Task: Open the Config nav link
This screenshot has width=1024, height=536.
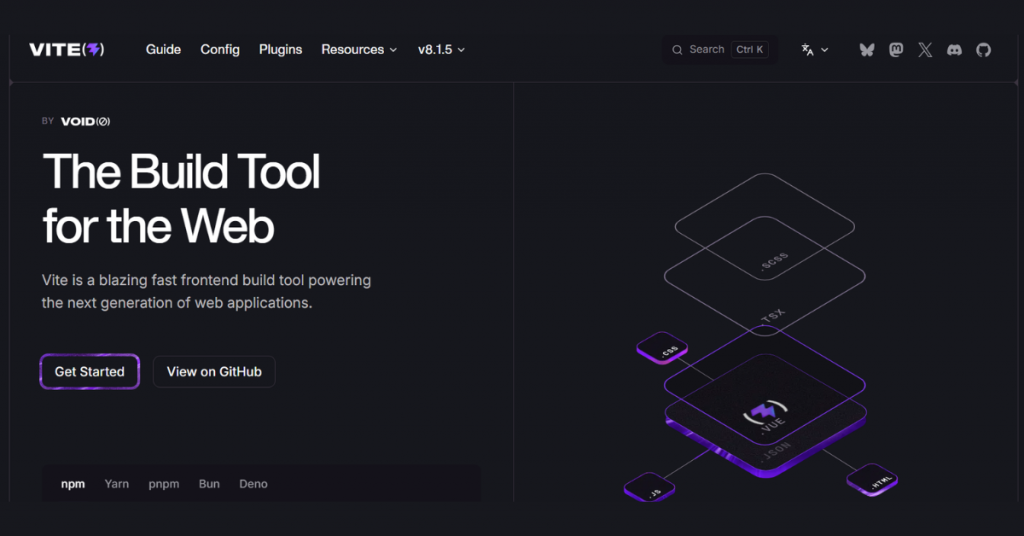Action: 220,50
